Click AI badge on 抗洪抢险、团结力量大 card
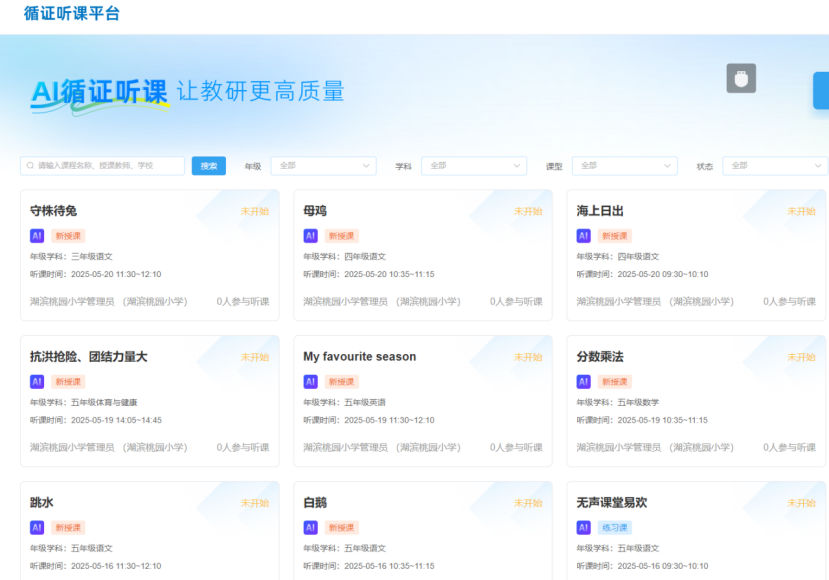 click(37, 382)
